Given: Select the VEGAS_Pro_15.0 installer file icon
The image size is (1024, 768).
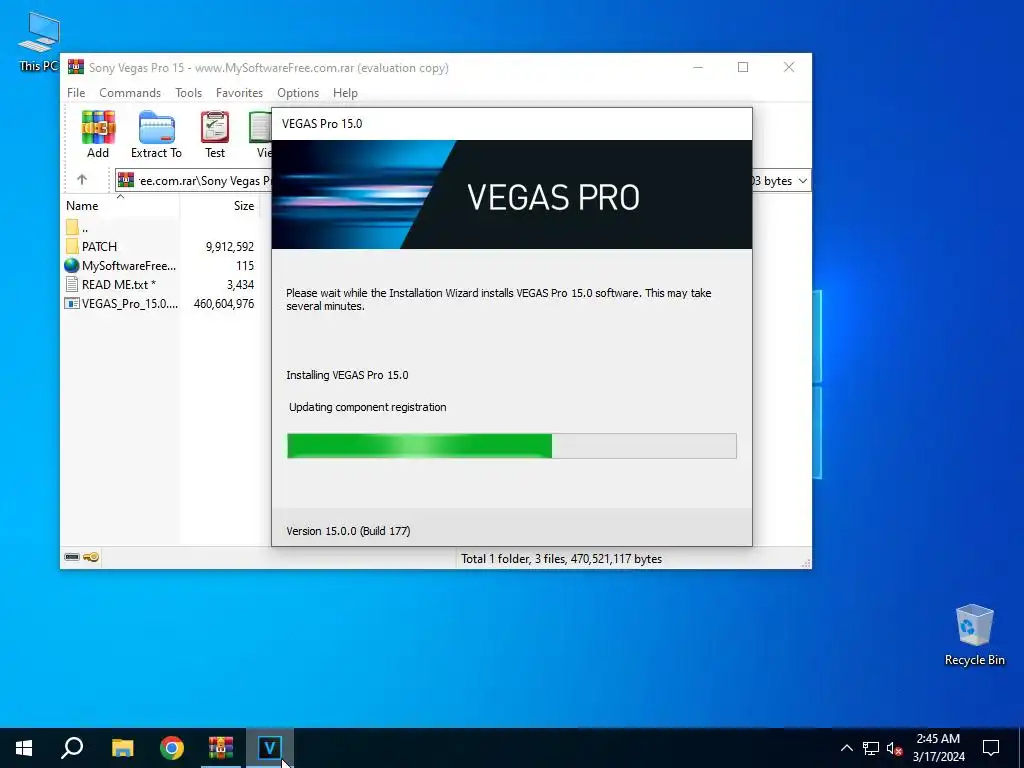Looking at the screenshot, I should 72,304.
